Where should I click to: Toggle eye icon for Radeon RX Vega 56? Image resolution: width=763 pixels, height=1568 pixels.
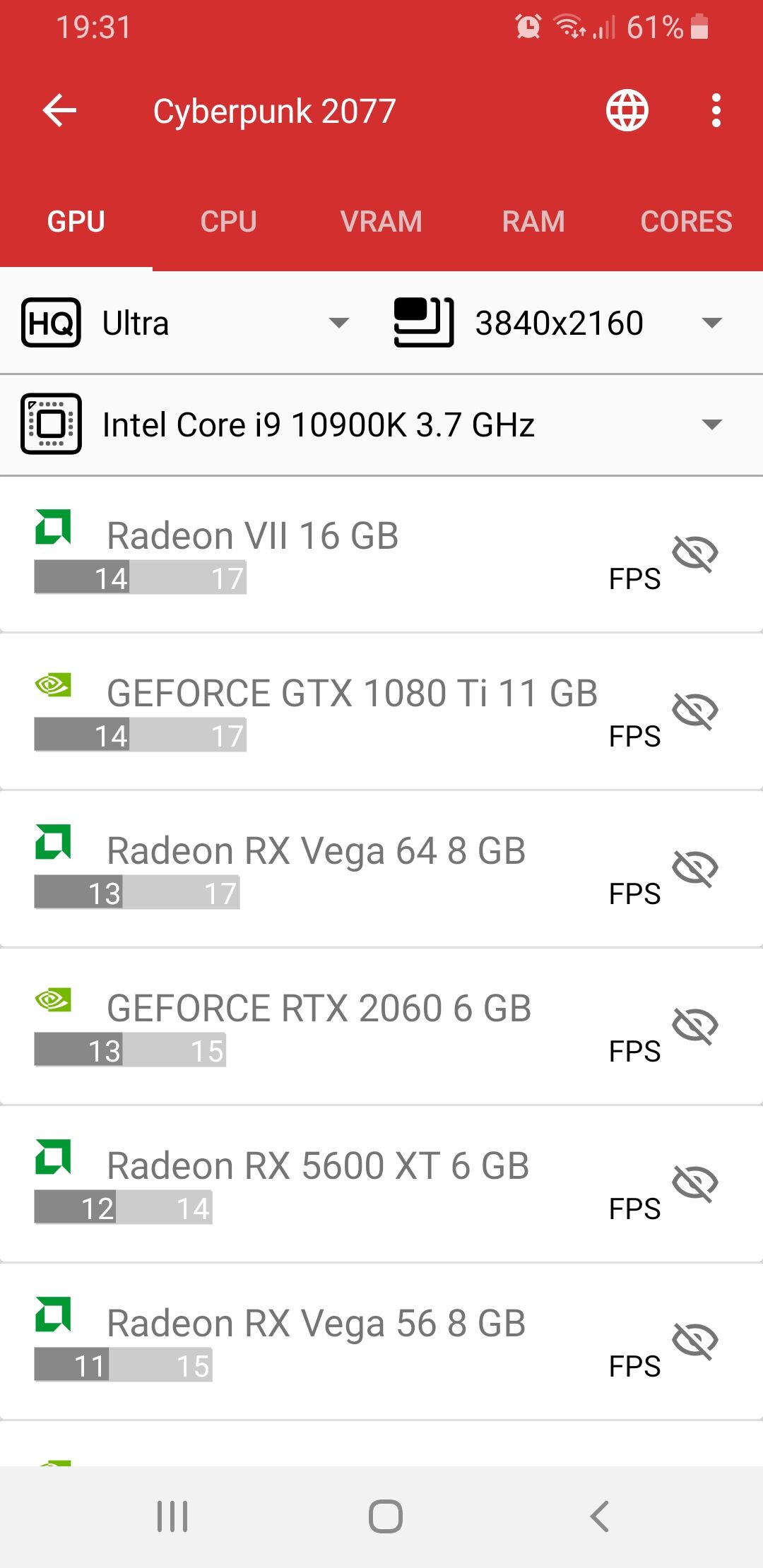(x=695, y=1341)
